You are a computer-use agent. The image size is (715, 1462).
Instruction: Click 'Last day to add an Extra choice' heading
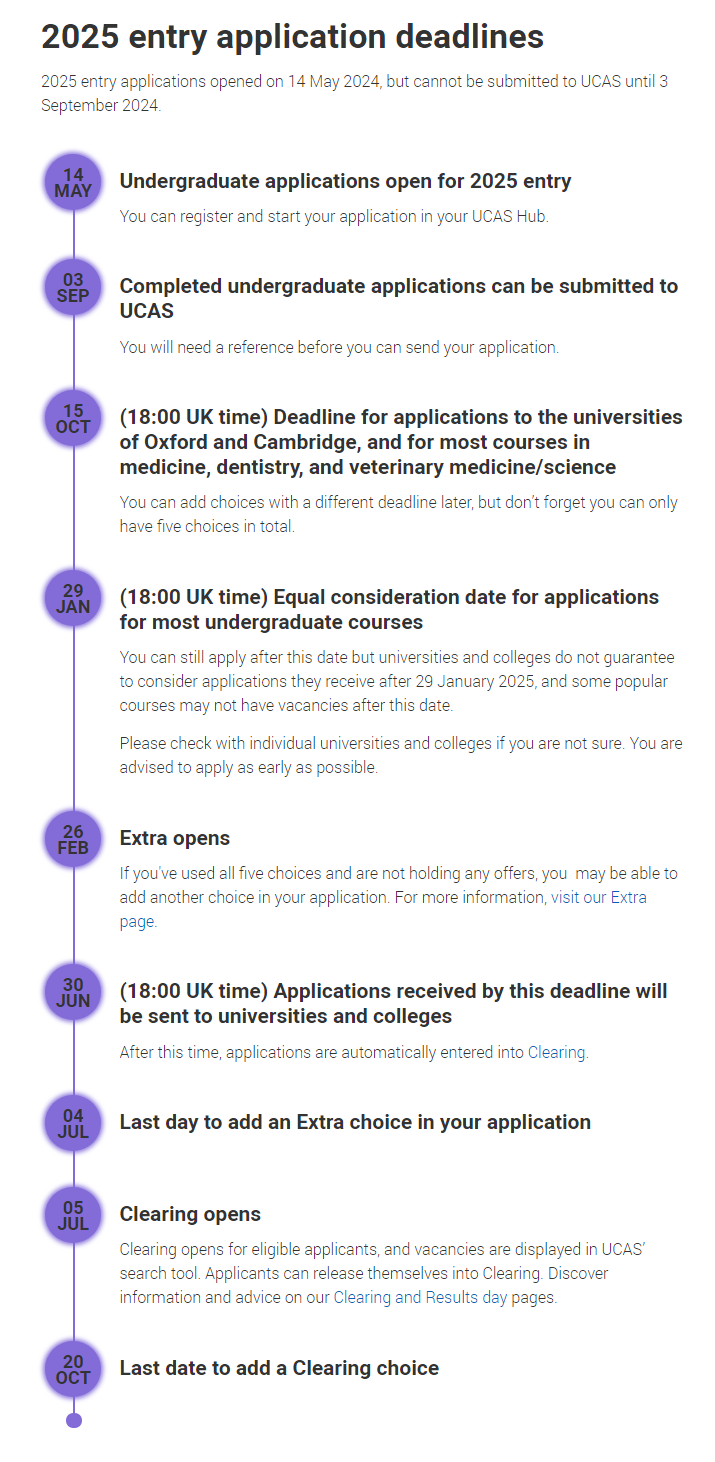point(355,1122)
